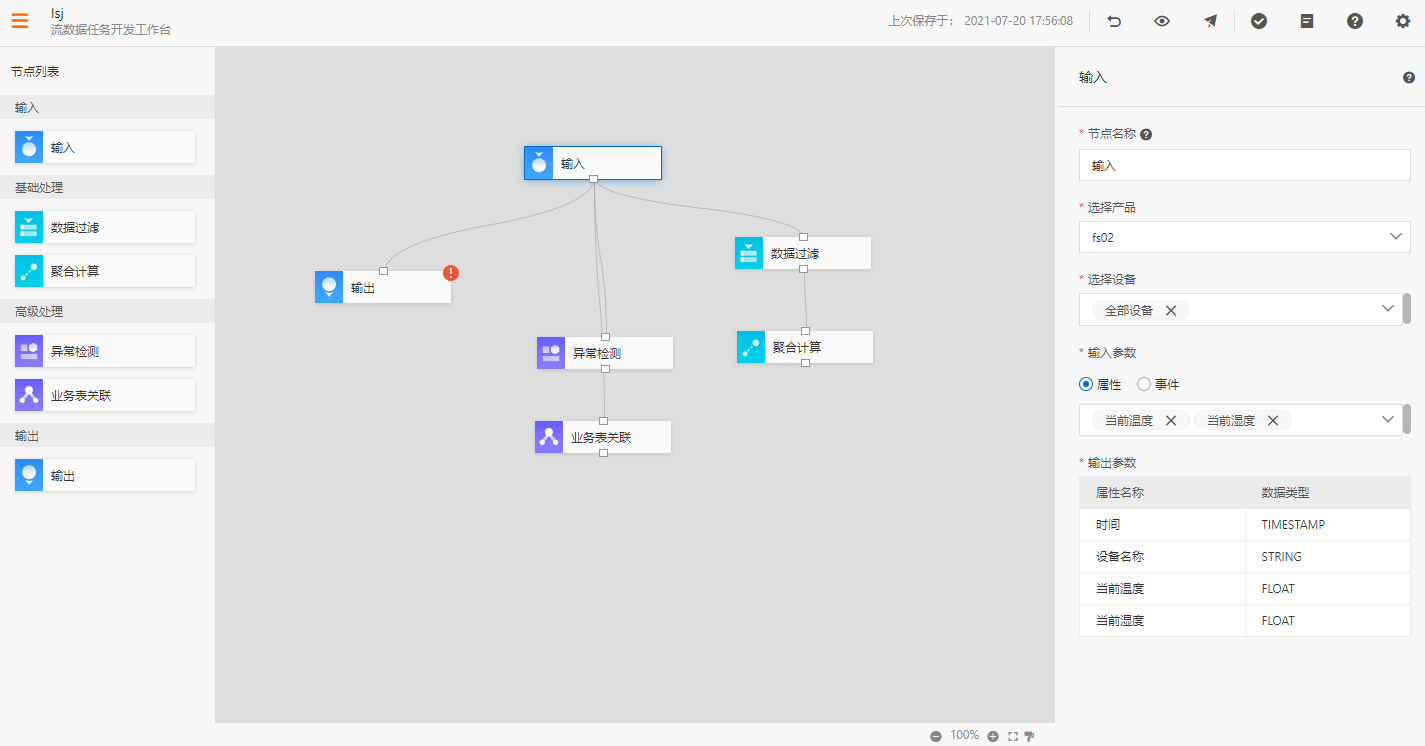Image resolution: width=1425 pixels, height=746 pixels.
Task: Remove the 当前温度 tag
Action: pyautogui.click(x=1170, y=421)
